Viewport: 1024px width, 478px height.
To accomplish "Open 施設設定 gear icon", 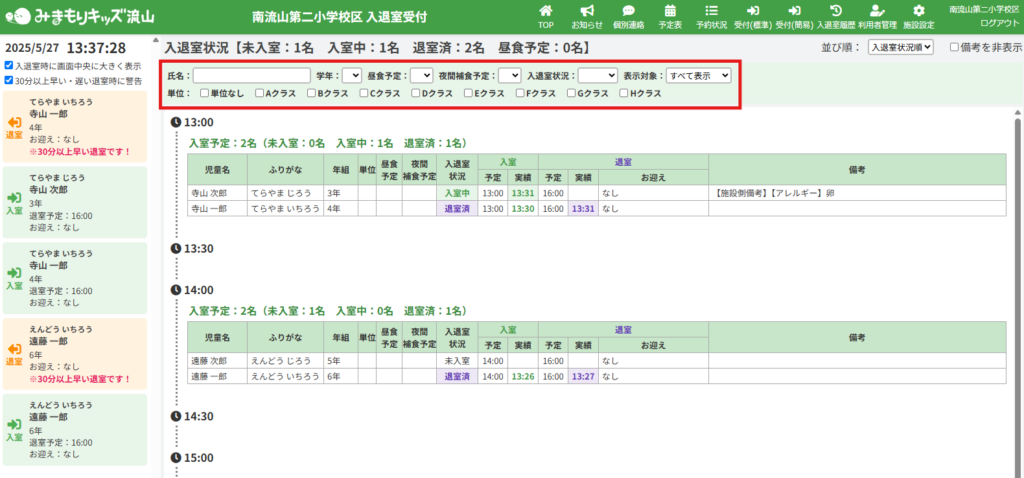I will [x=919, y=11].
